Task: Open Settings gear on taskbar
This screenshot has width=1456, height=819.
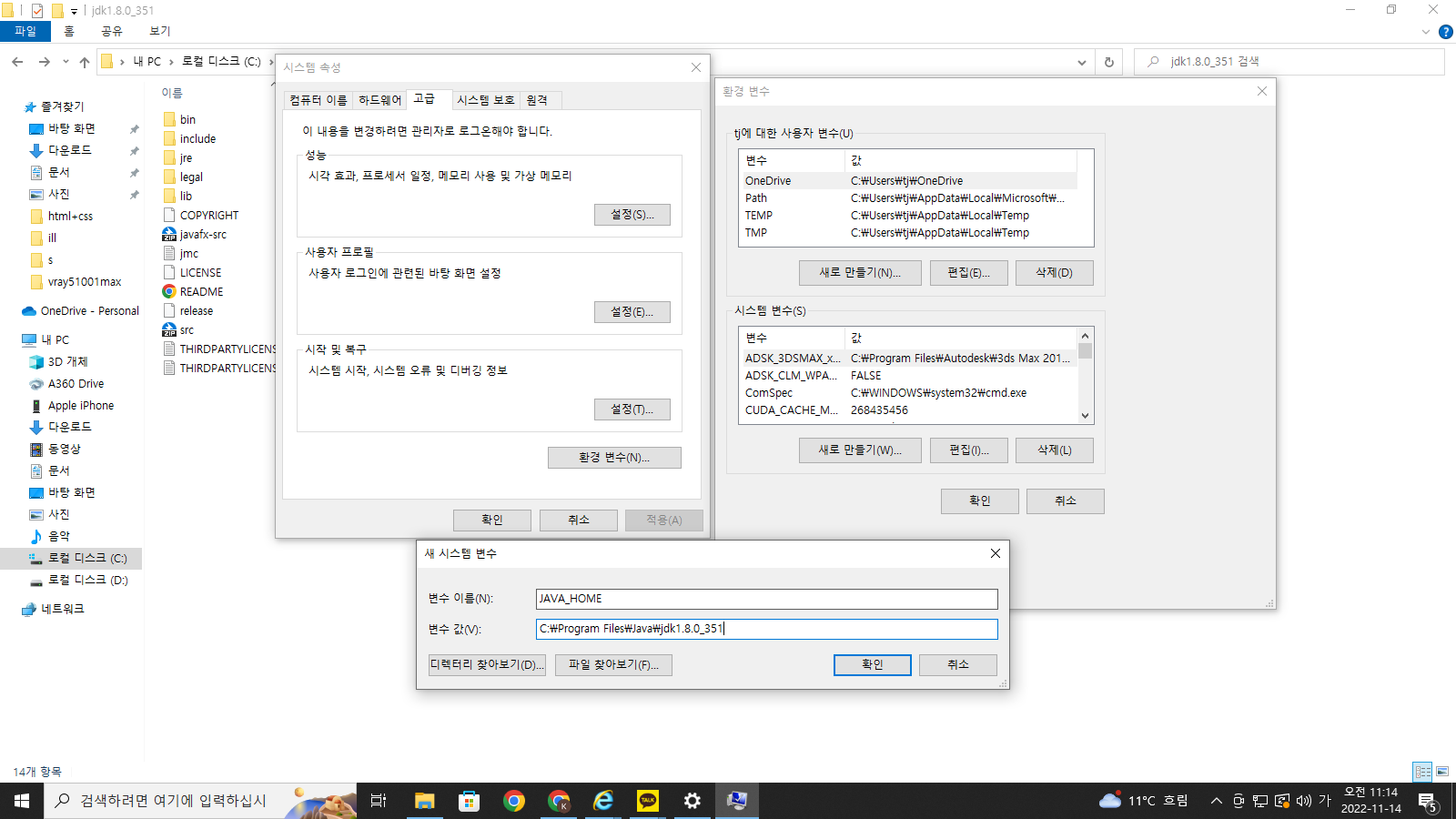Action: (693, 801)
